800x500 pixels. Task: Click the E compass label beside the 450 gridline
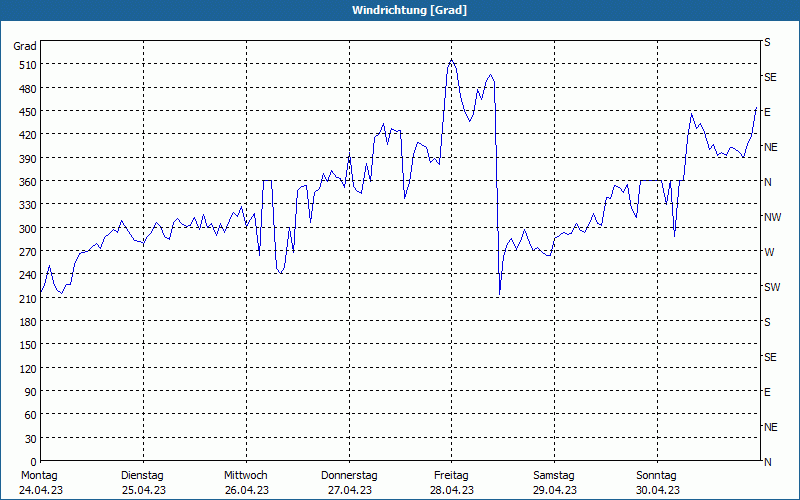[x=767, y=112]
